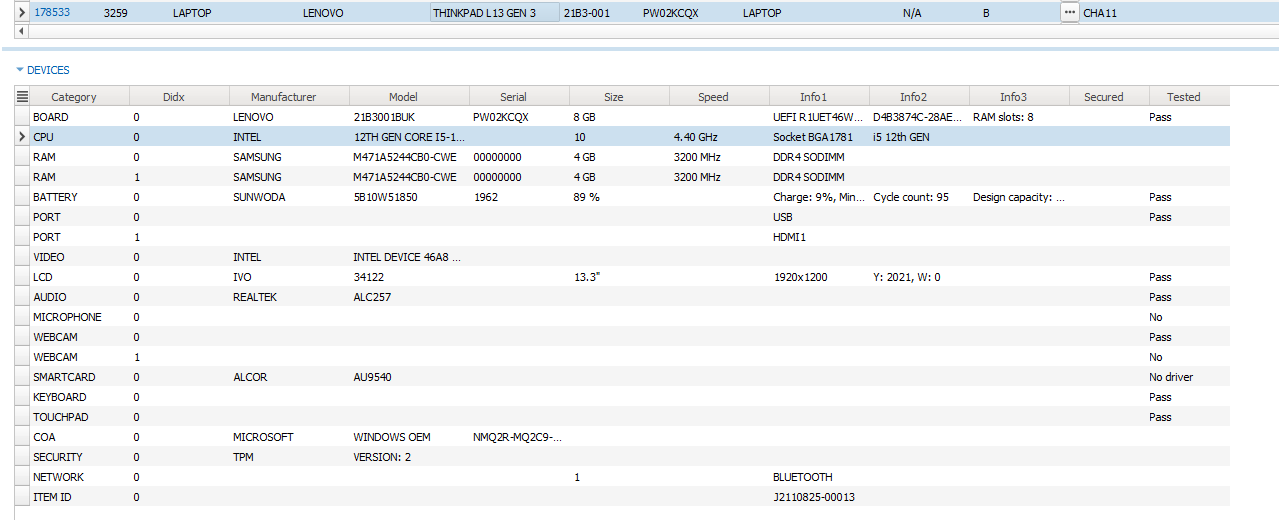
Task: Select the VIDEO row
Action: tap(623, 257)
